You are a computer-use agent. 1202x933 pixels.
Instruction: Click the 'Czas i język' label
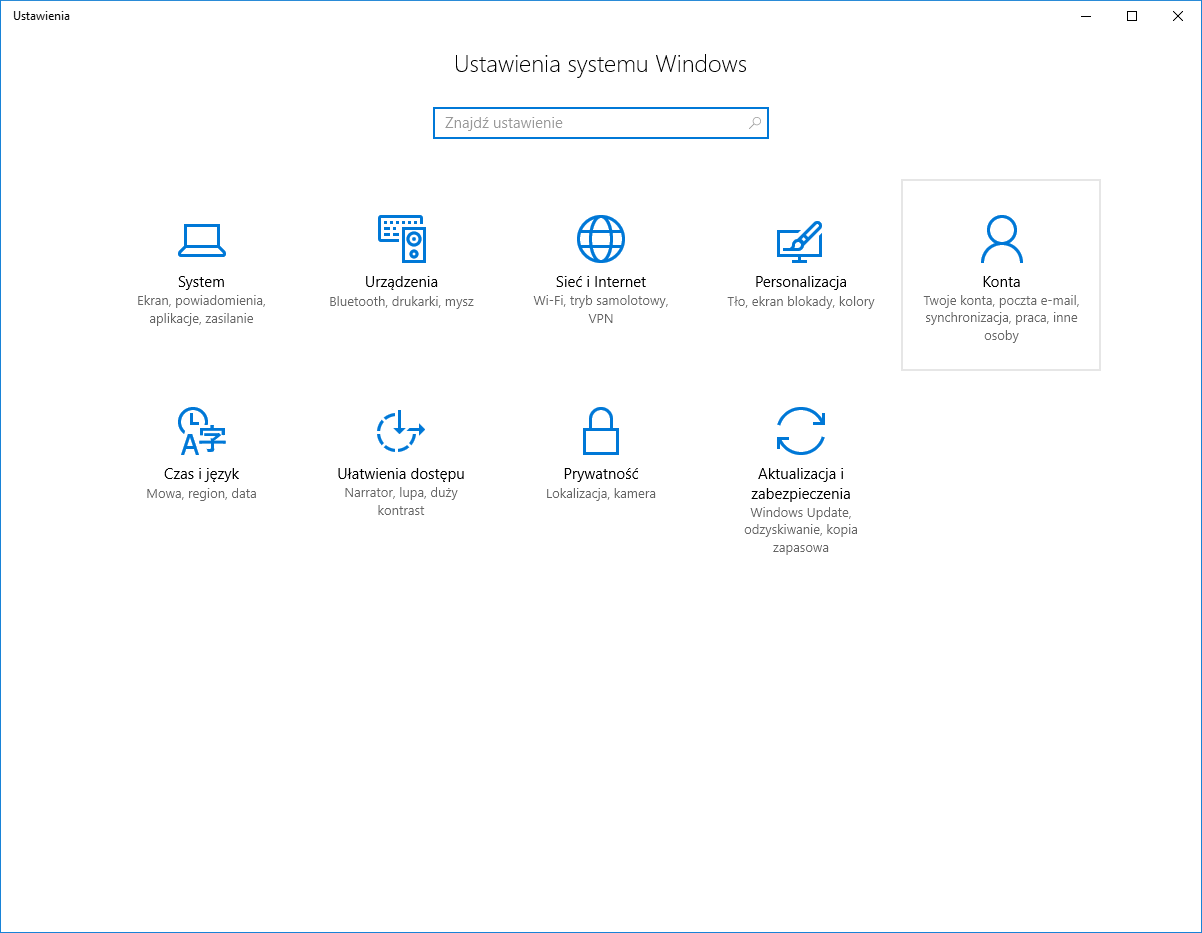coord(201,474)
